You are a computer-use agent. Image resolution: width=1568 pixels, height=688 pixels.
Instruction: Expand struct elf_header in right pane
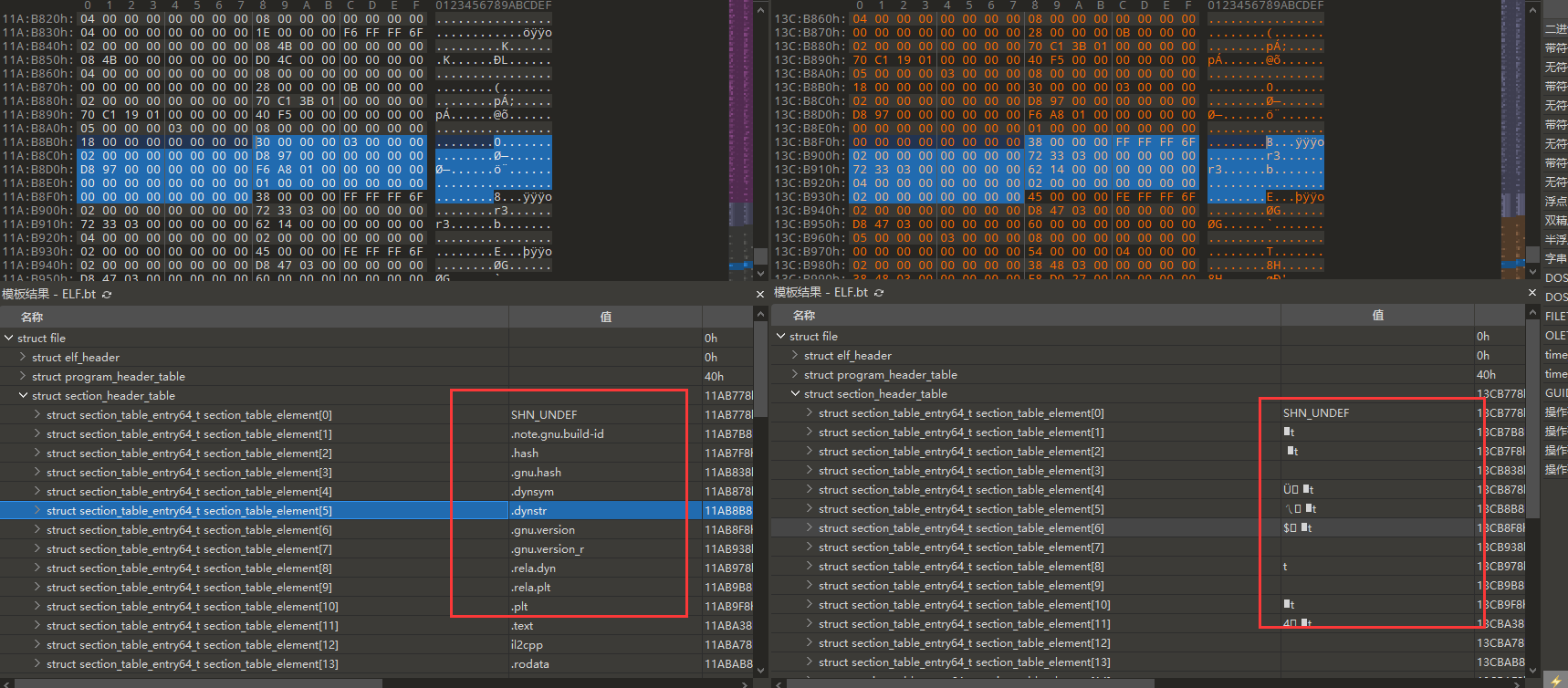click(x=795, y=356)
